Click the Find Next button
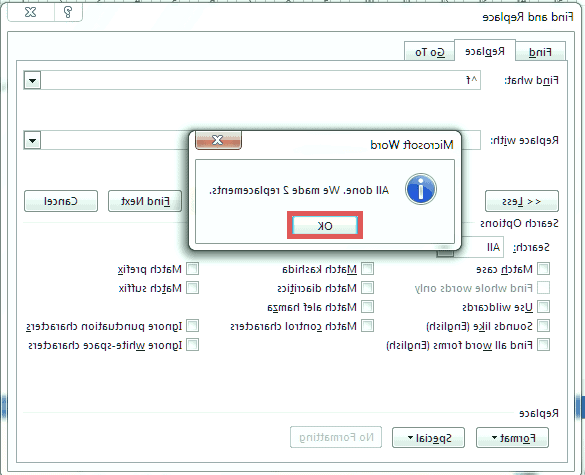The image size is (585, 475). pyautogui.click(x=145, y=201)
